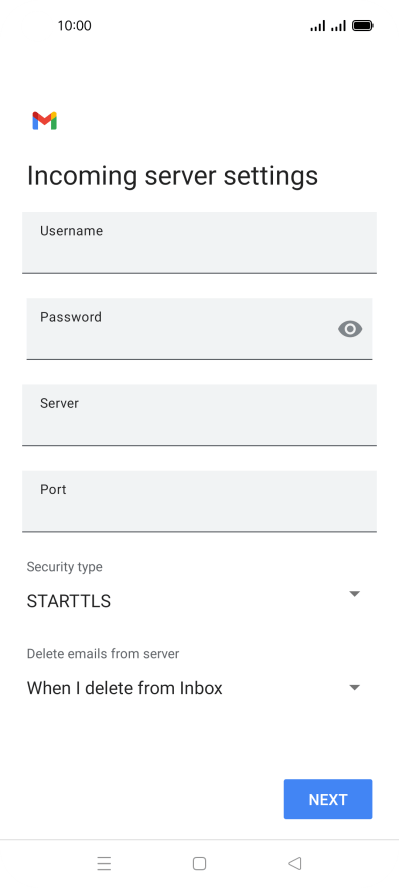Tap the second cellular signal bars icon
This screenshot has width=399, height=888.
[338, 25]
